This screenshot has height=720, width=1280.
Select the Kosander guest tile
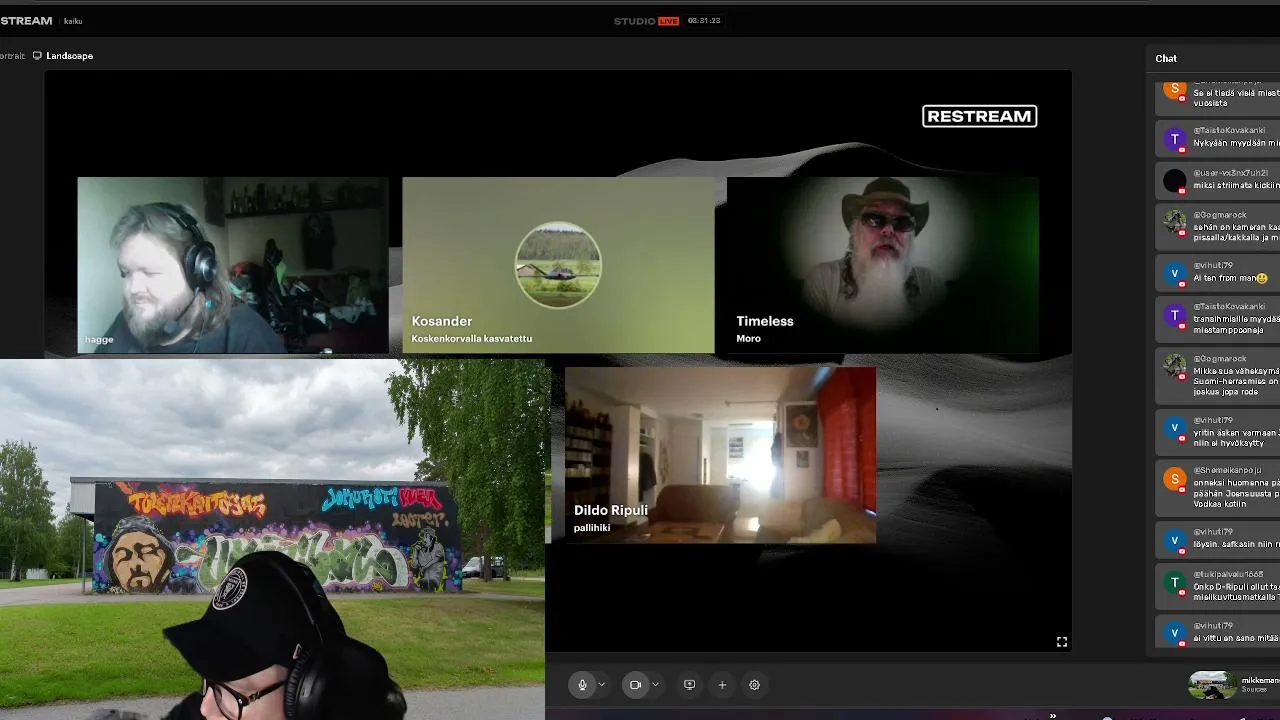558,265
